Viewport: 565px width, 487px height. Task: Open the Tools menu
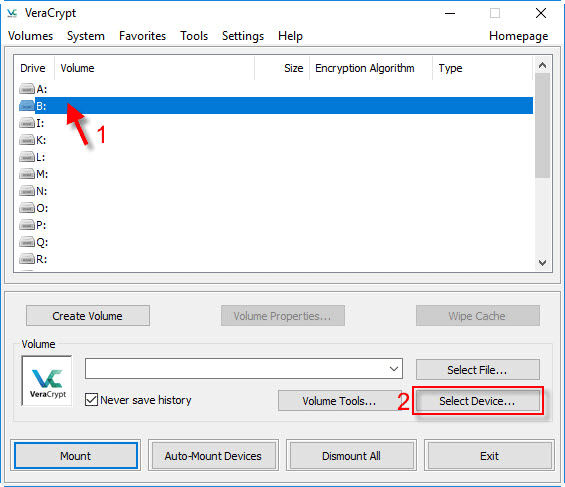(x=194, y=36)
